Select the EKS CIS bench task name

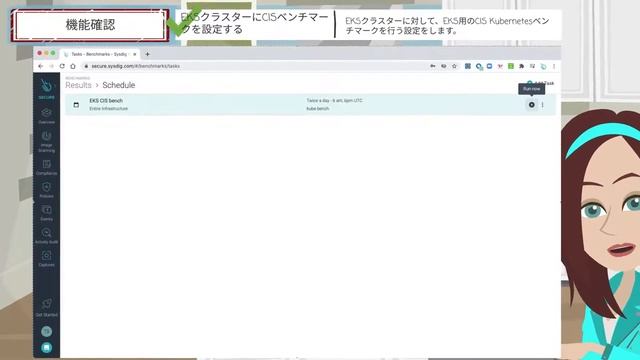coord(106,100)
